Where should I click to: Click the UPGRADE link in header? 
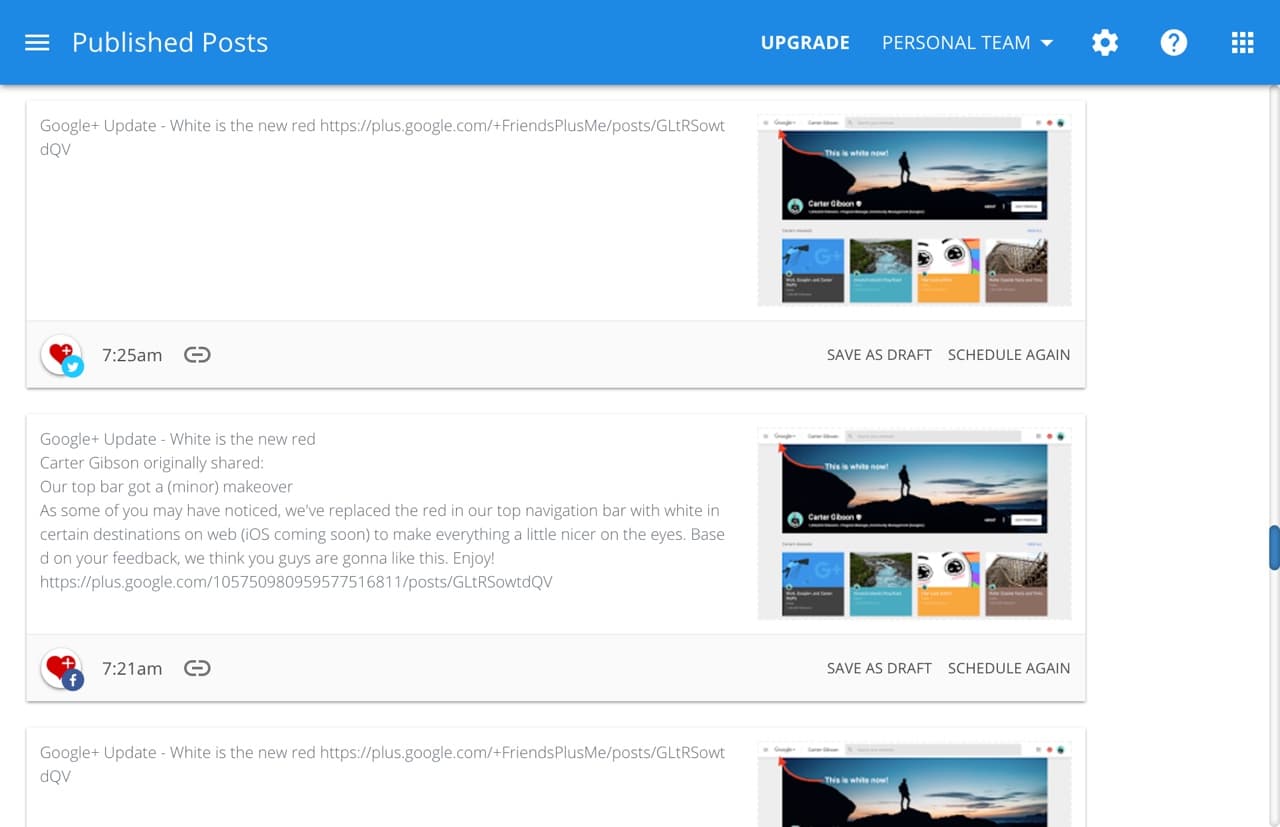pyautogui.click(x=805, y=43)
